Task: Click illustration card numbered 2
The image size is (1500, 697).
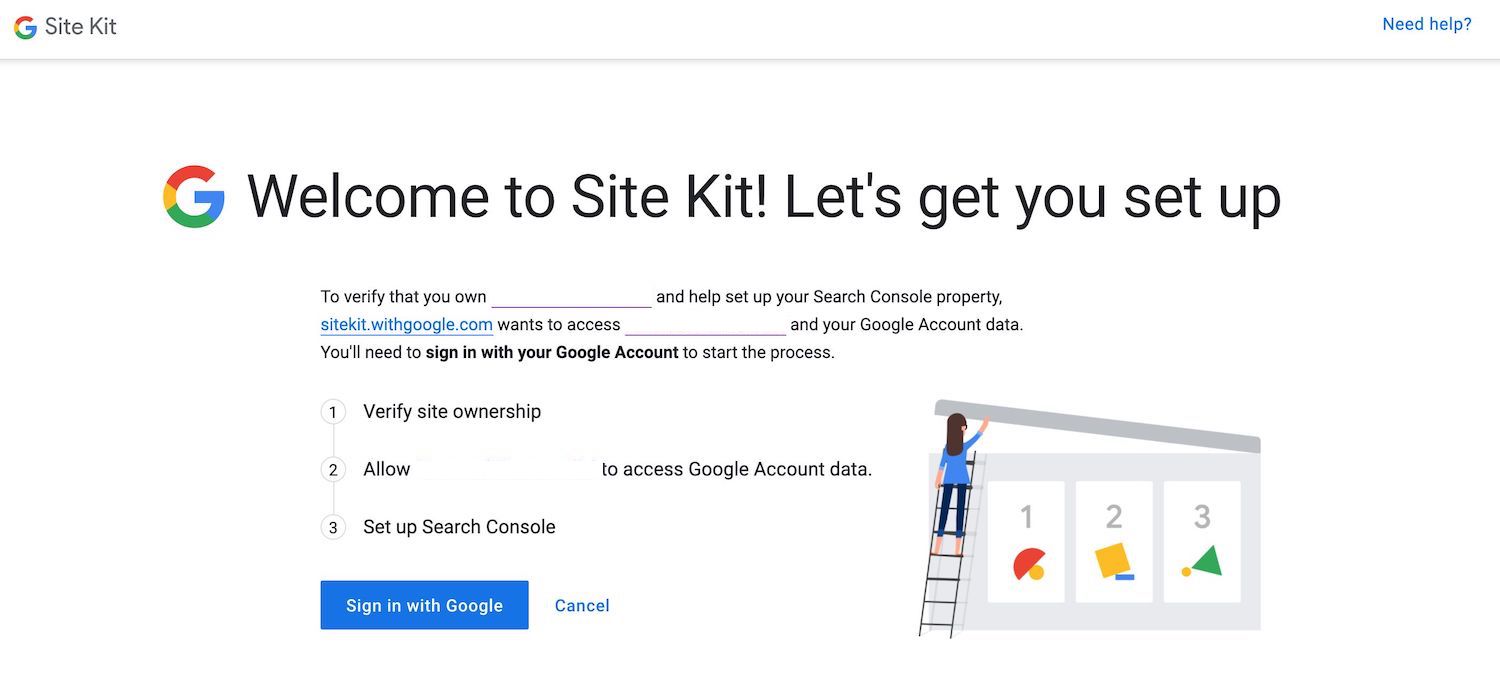Action: tap(1114, 542)
